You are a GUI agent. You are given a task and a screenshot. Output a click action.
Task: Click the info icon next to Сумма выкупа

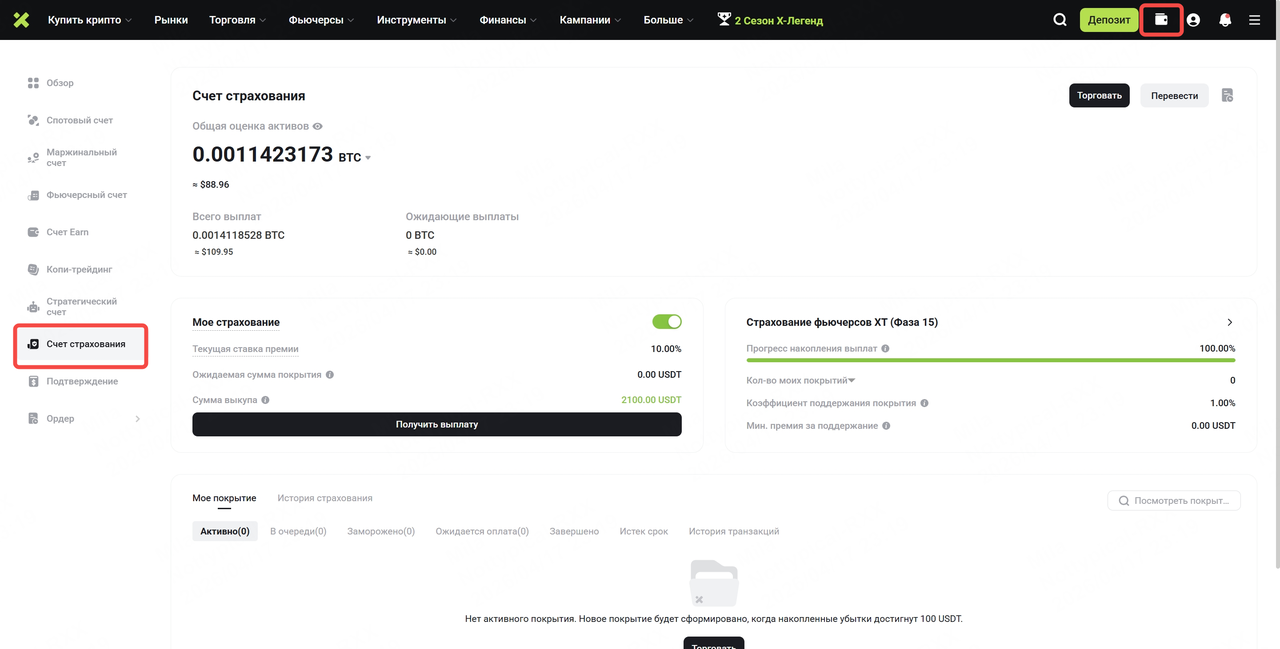(x=266, y=400)
